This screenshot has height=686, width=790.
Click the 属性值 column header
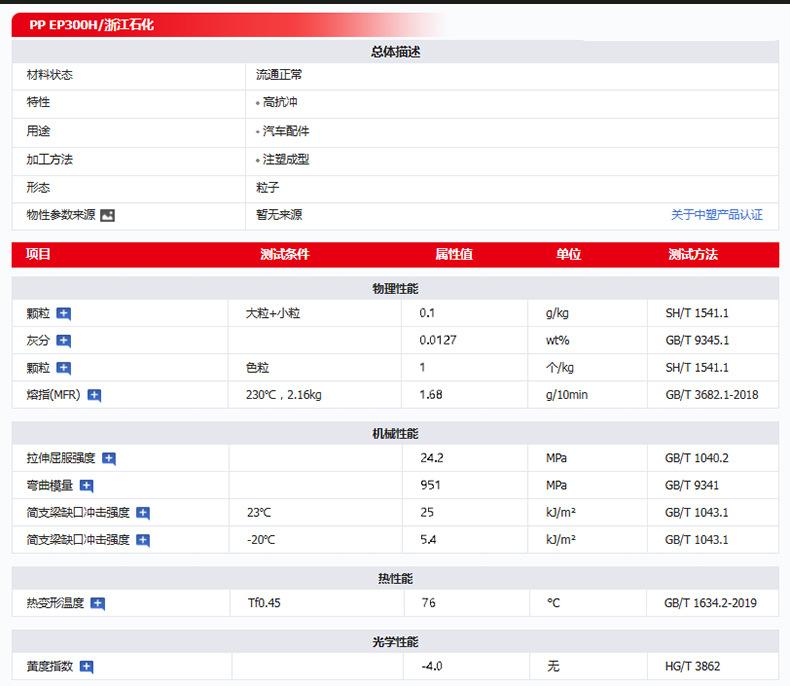coord(454,254)
